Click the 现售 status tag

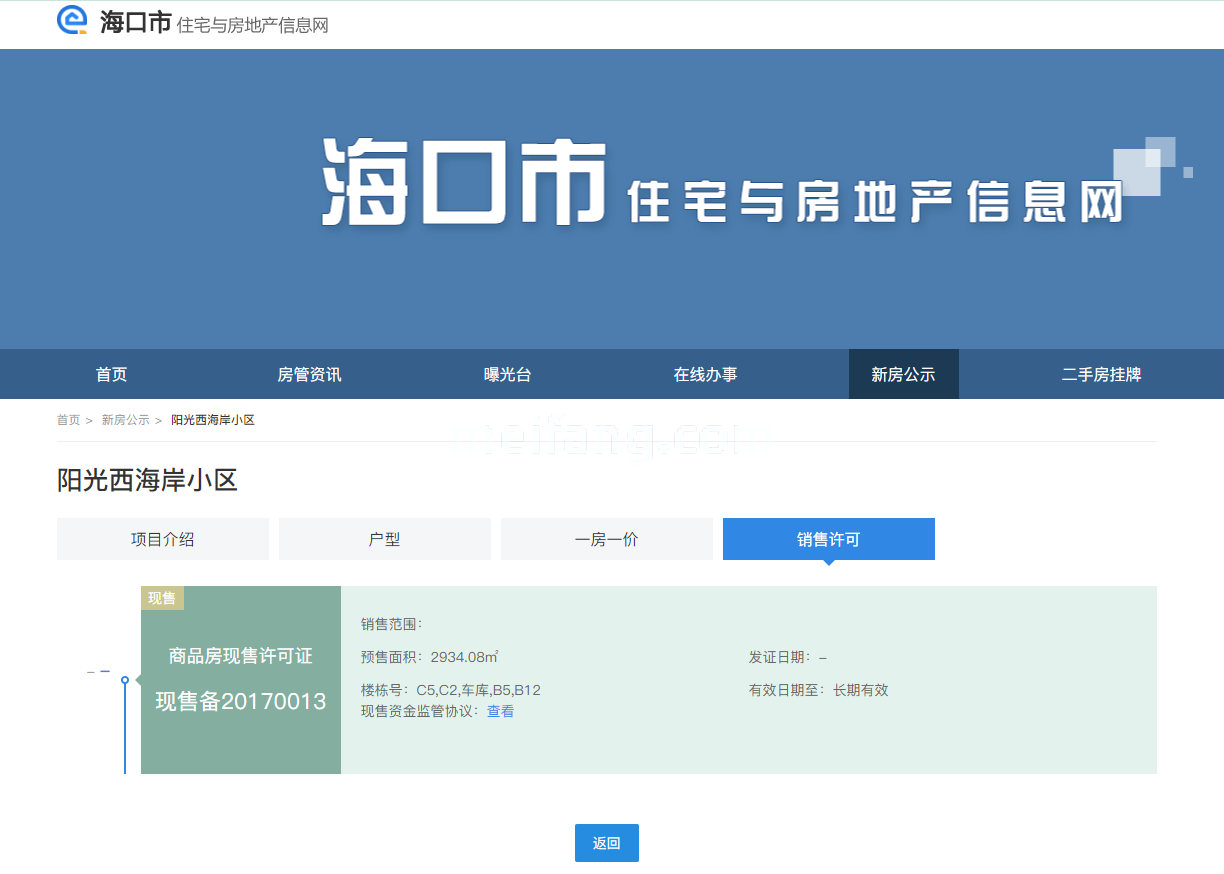(x=162, y=598)
